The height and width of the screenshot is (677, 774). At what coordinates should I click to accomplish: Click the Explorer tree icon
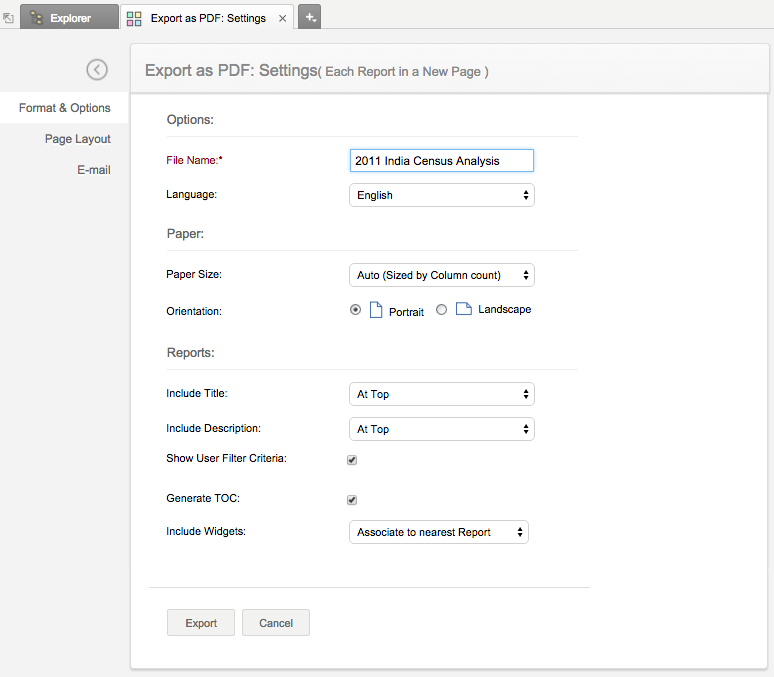click(37, 18)
